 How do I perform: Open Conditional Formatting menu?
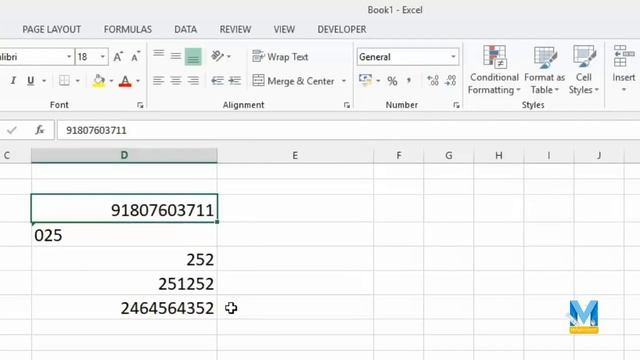click(494, 70)
